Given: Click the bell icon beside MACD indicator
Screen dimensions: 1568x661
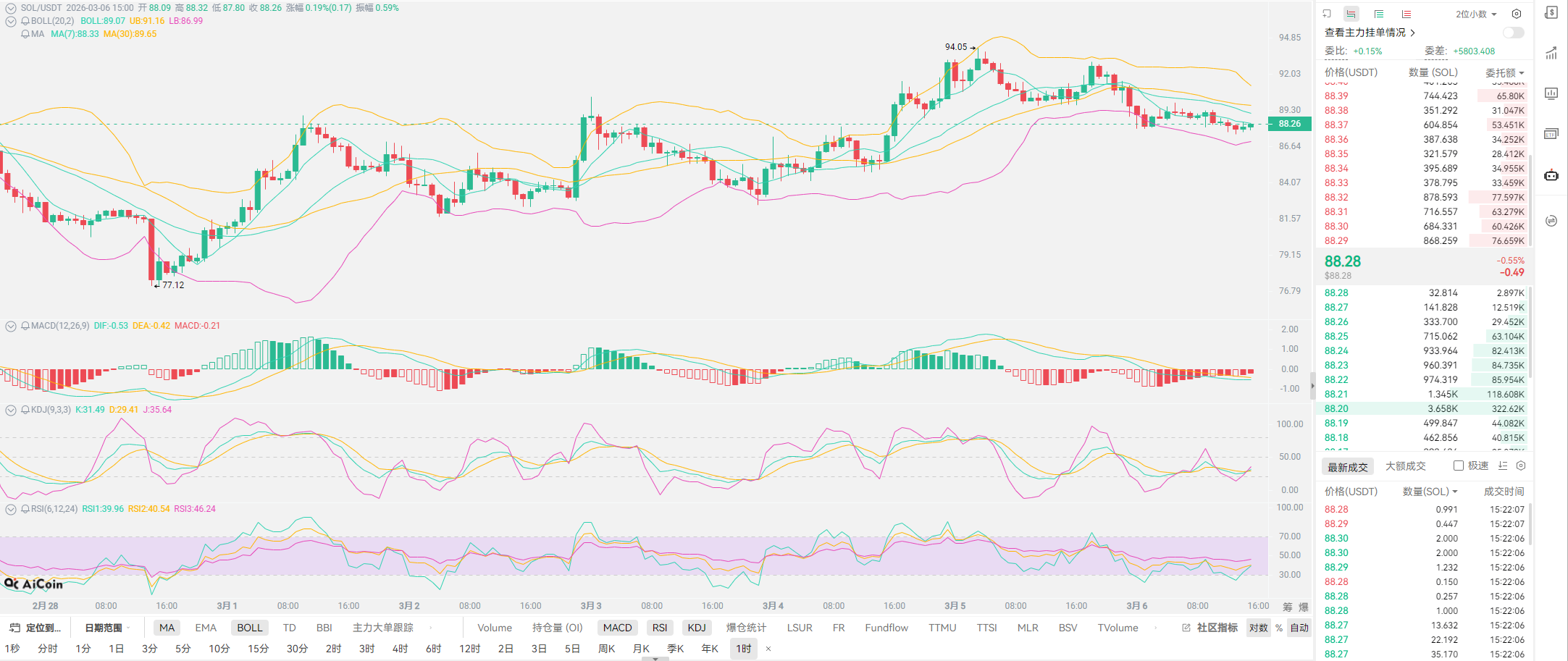Looking at the screenshot, I should pos(25,326).
